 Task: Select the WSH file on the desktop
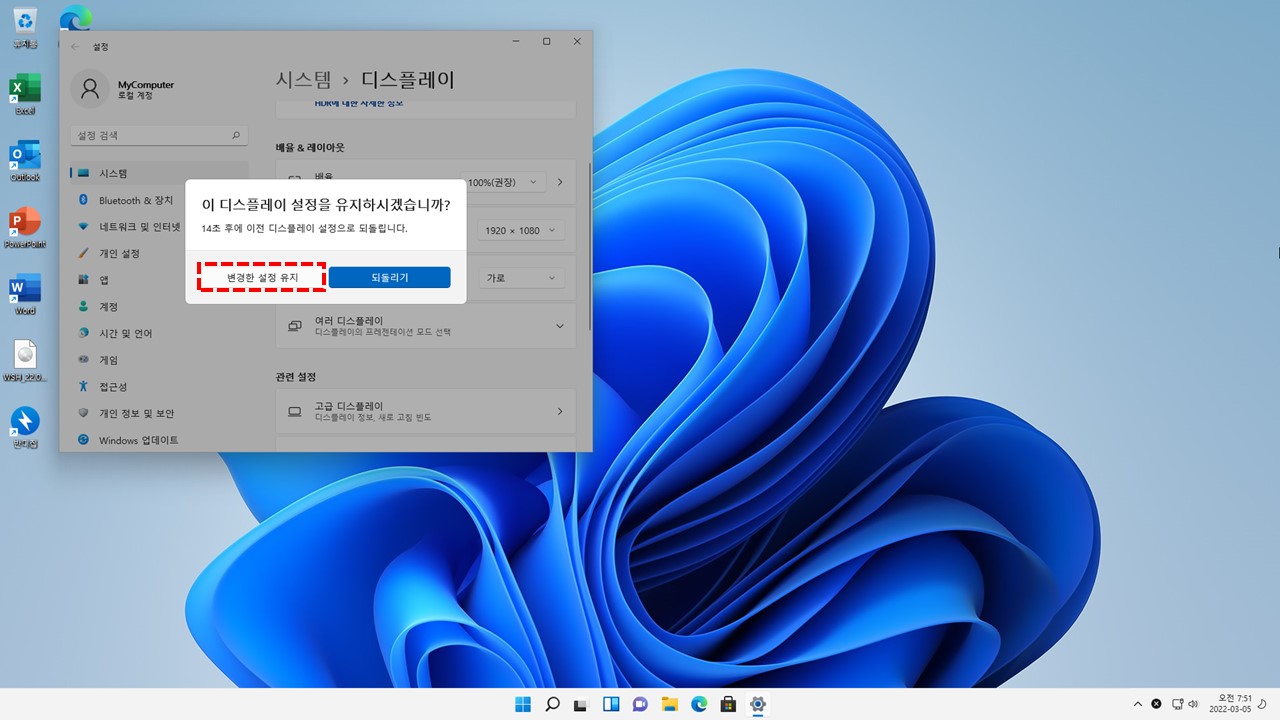point(25,361)
